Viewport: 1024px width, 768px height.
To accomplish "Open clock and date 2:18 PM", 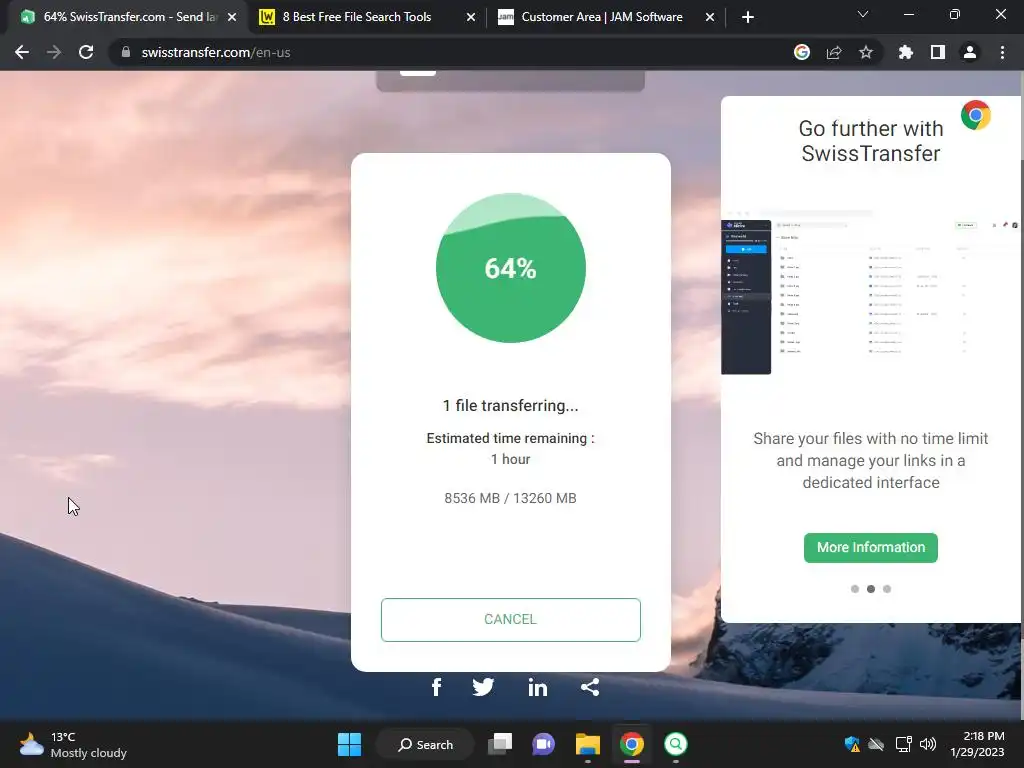I will (x=977, y=744).
